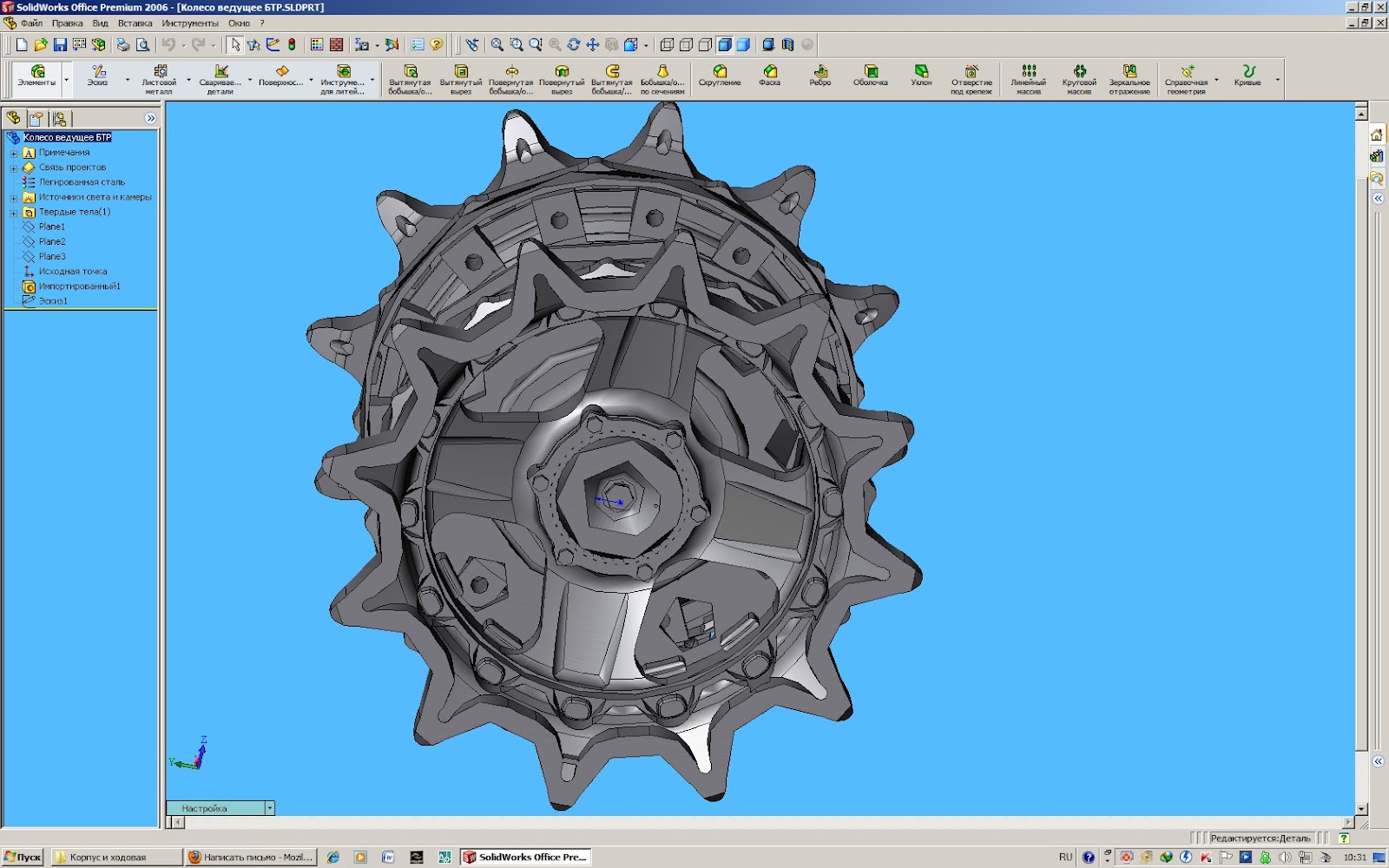
Task: Expand the Твердые тела(1) folder
Action: pos(14,212)
